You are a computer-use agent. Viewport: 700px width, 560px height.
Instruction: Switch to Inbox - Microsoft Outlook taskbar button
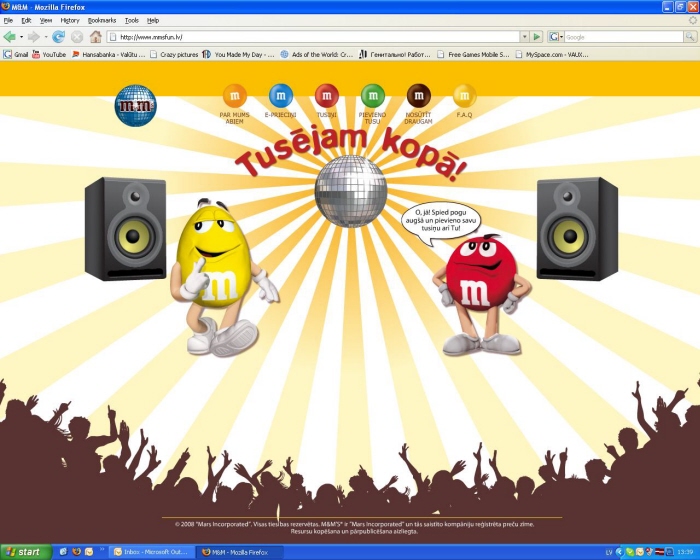tap(152, 552)
